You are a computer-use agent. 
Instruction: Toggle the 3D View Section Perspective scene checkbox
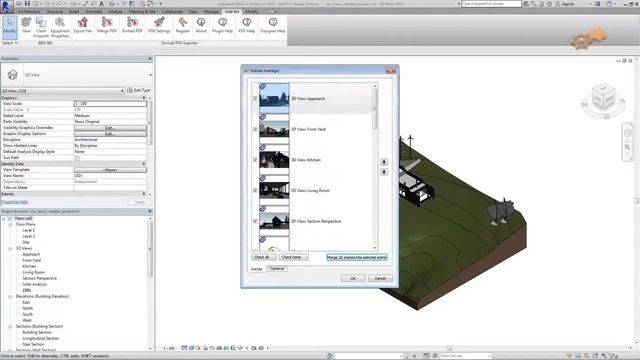click(255, 221)
